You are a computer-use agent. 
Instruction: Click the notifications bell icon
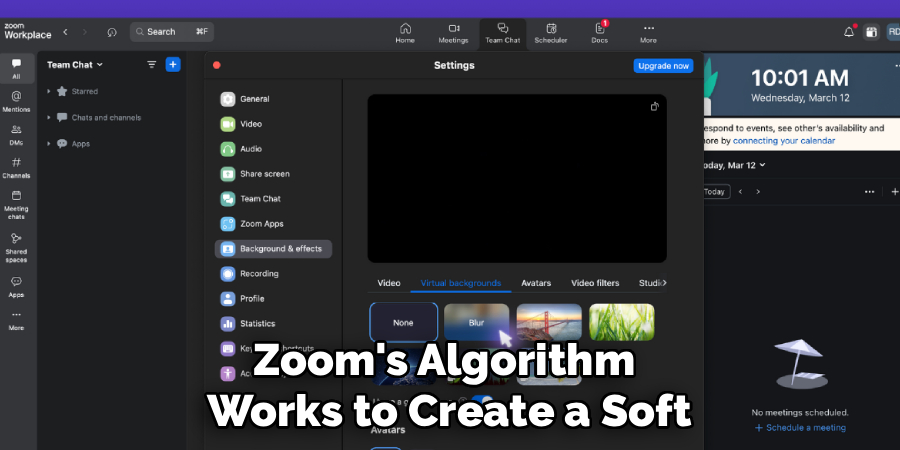pos(849,32)
